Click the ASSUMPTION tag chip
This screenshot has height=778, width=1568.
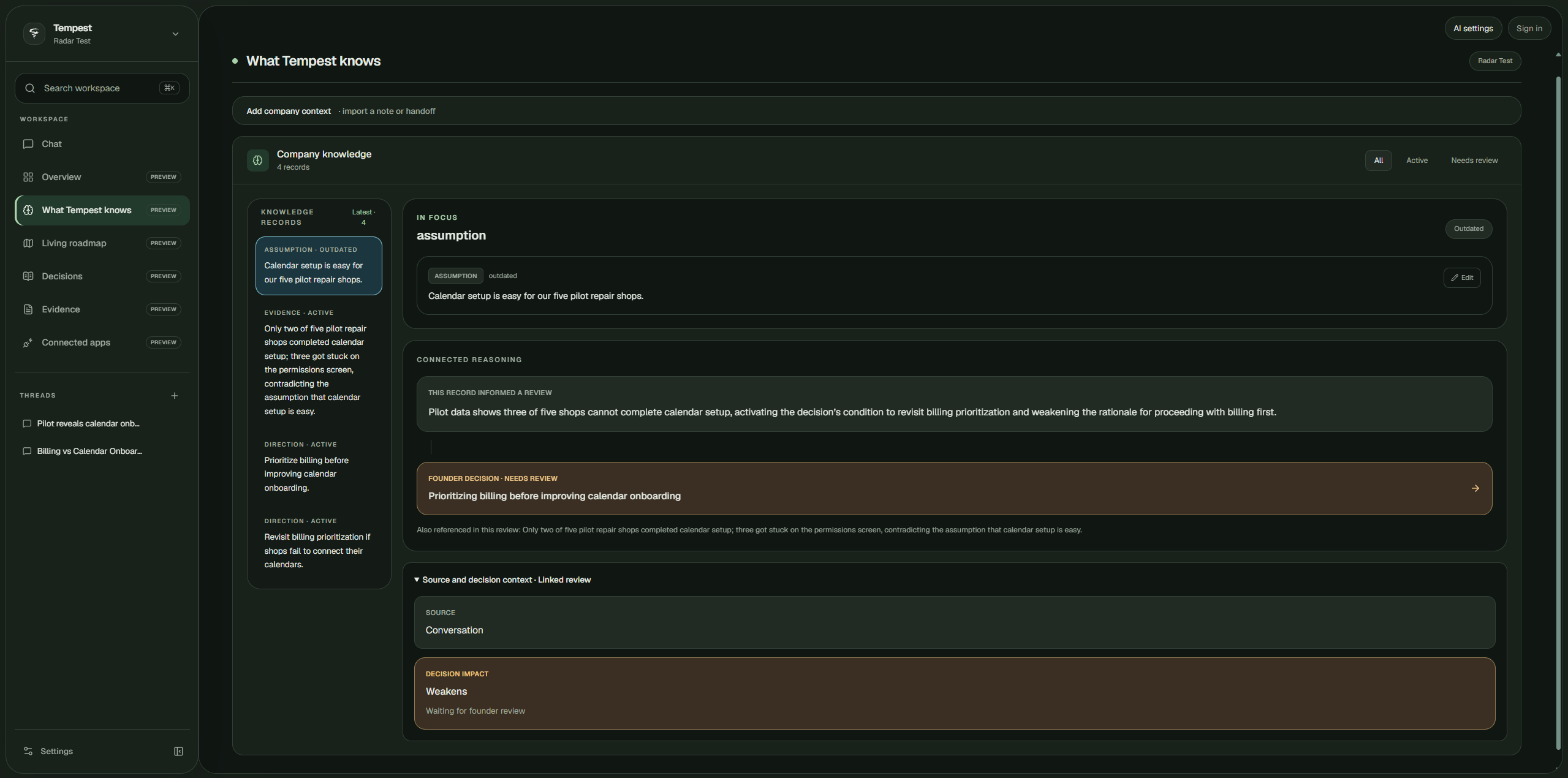(x=455, y=276)
